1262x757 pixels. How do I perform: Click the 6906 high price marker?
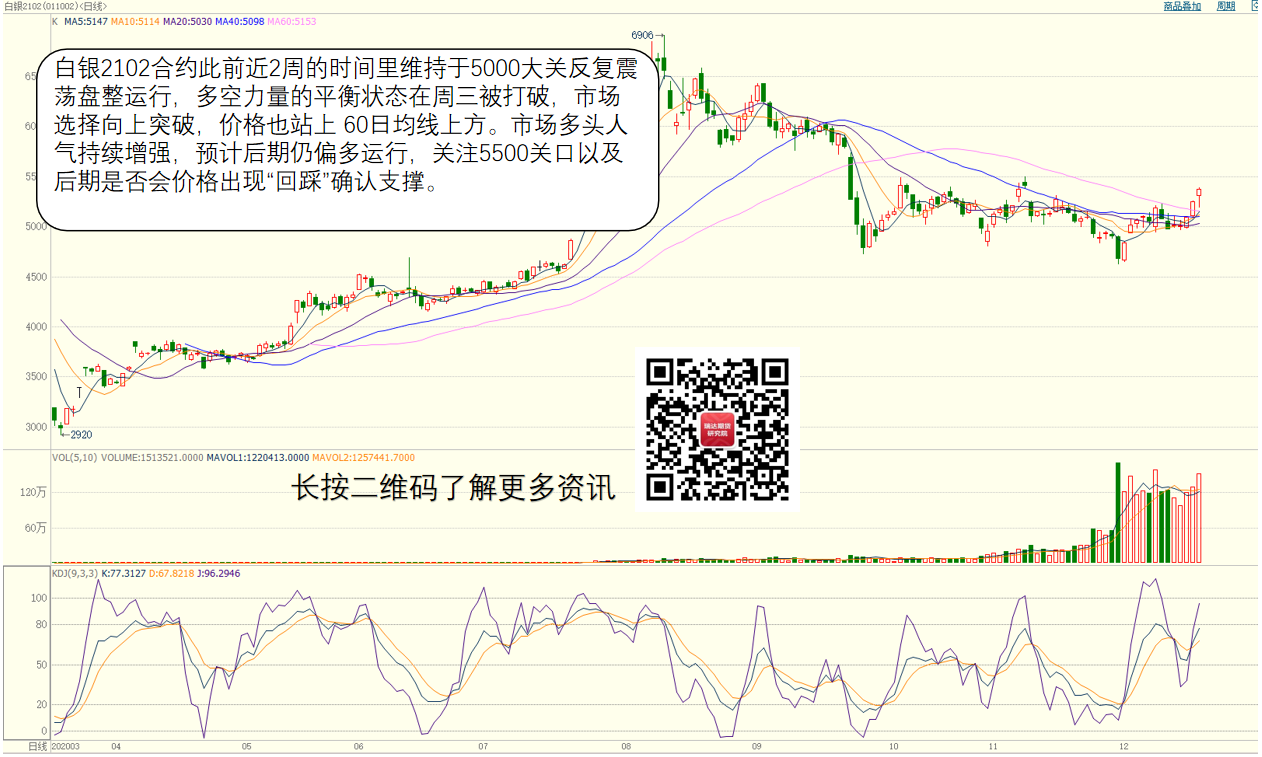point(642,35)
